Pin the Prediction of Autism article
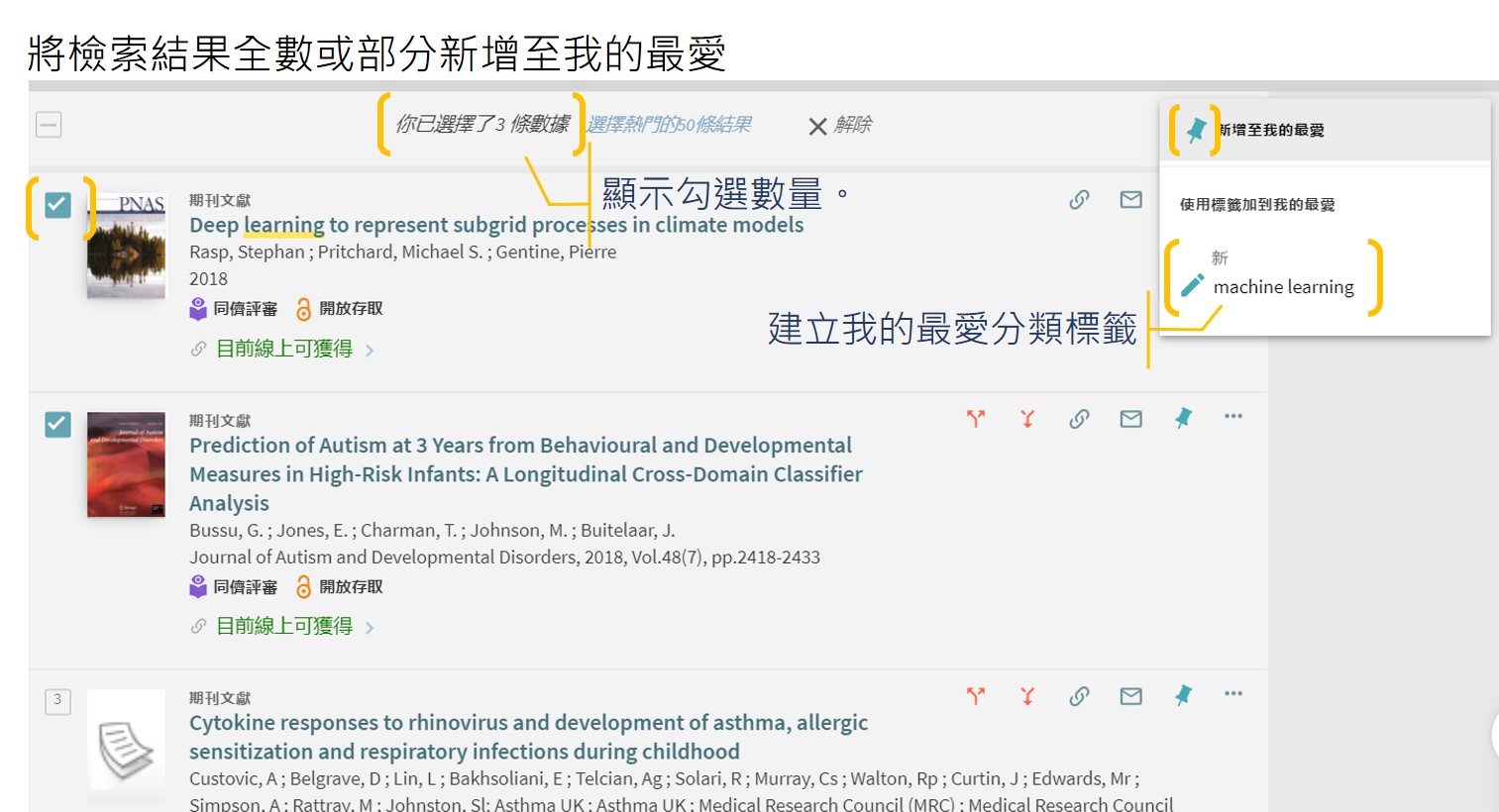1499x812 pixels. pyautogui.click(x=1183, y=418)
